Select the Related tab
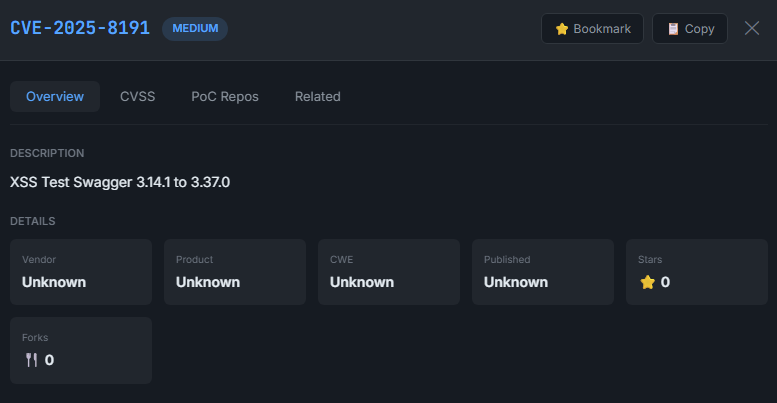This screenshot has height=403, width=777. 317,97
